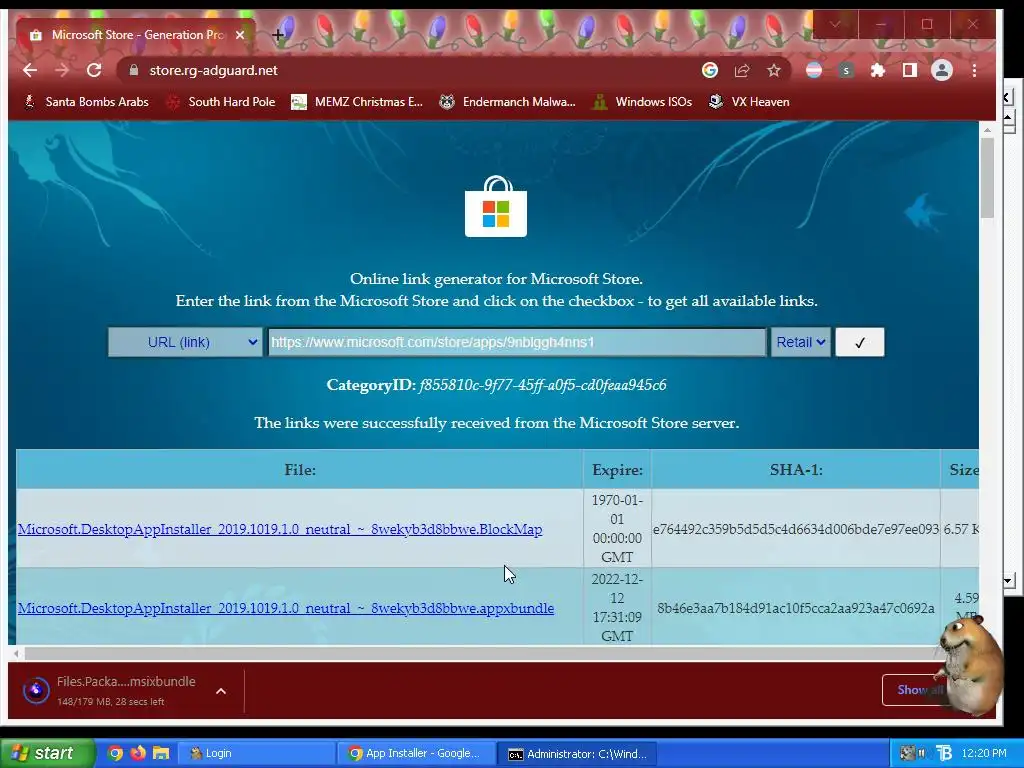
Task: Click the left arrow of horizontal scrollbar
Action: [16, 652]
